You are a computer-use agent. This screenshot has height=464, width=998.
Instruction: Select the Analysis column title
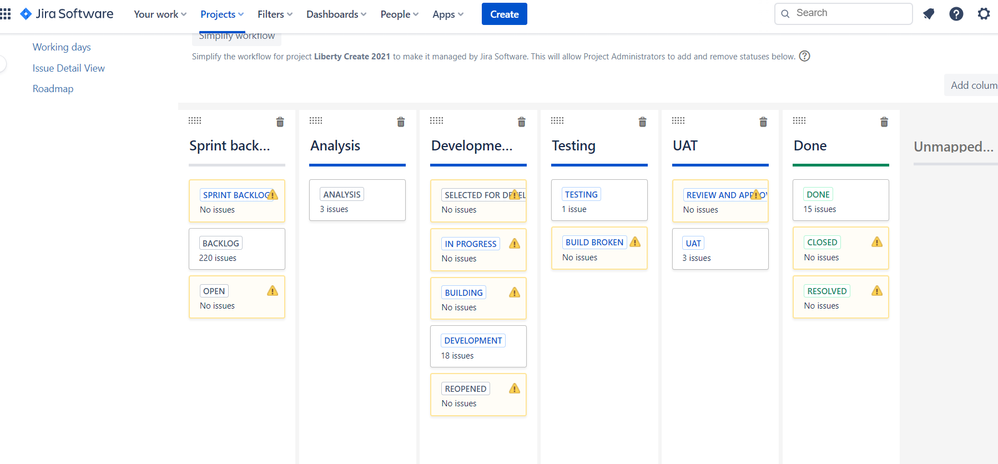pos(335,146)
